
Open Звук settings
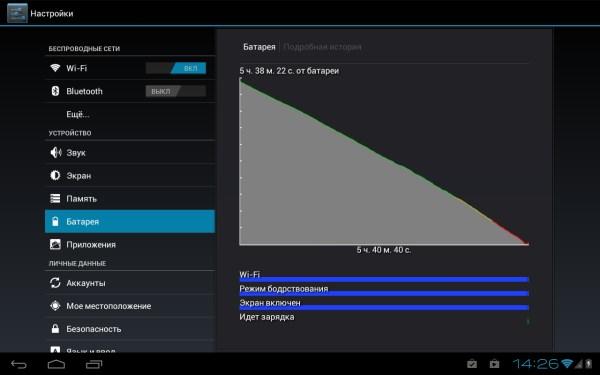[130, 152]
